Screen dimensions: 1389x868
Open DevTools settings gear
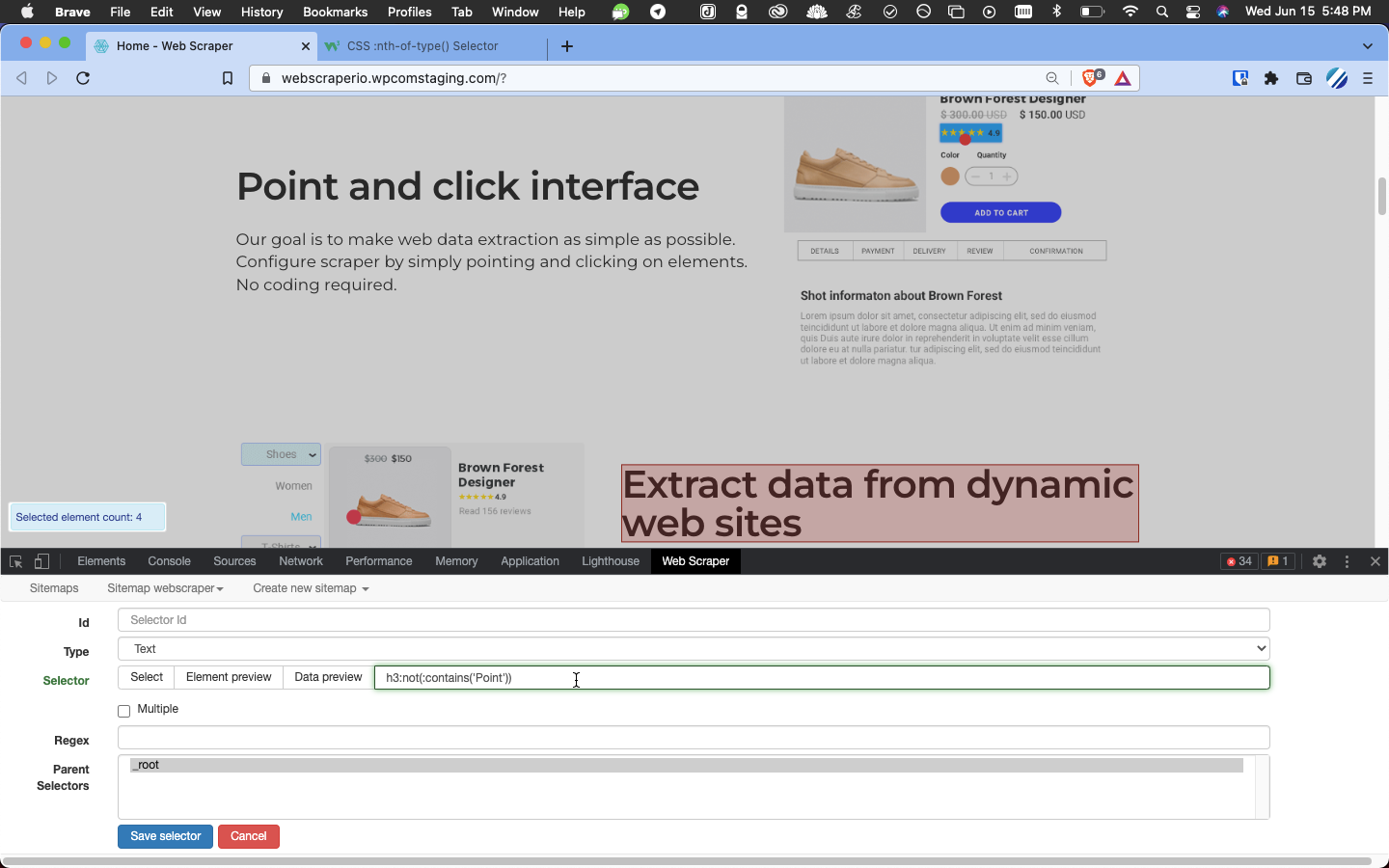pos(1319,561)
